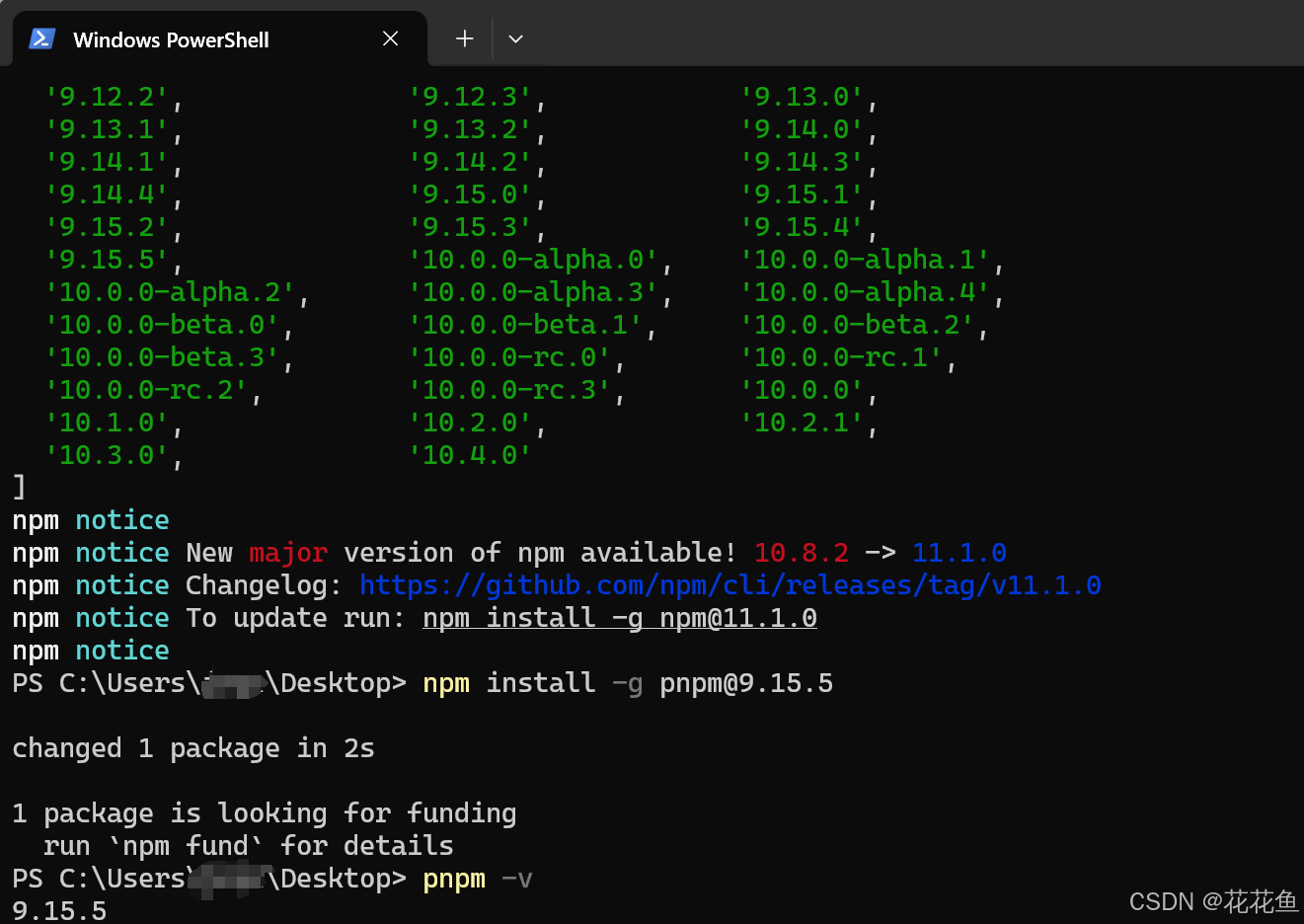Close the Windows PowerShell tab
Viewport: 1304px width, 924px height.
(x=390, y=38)
